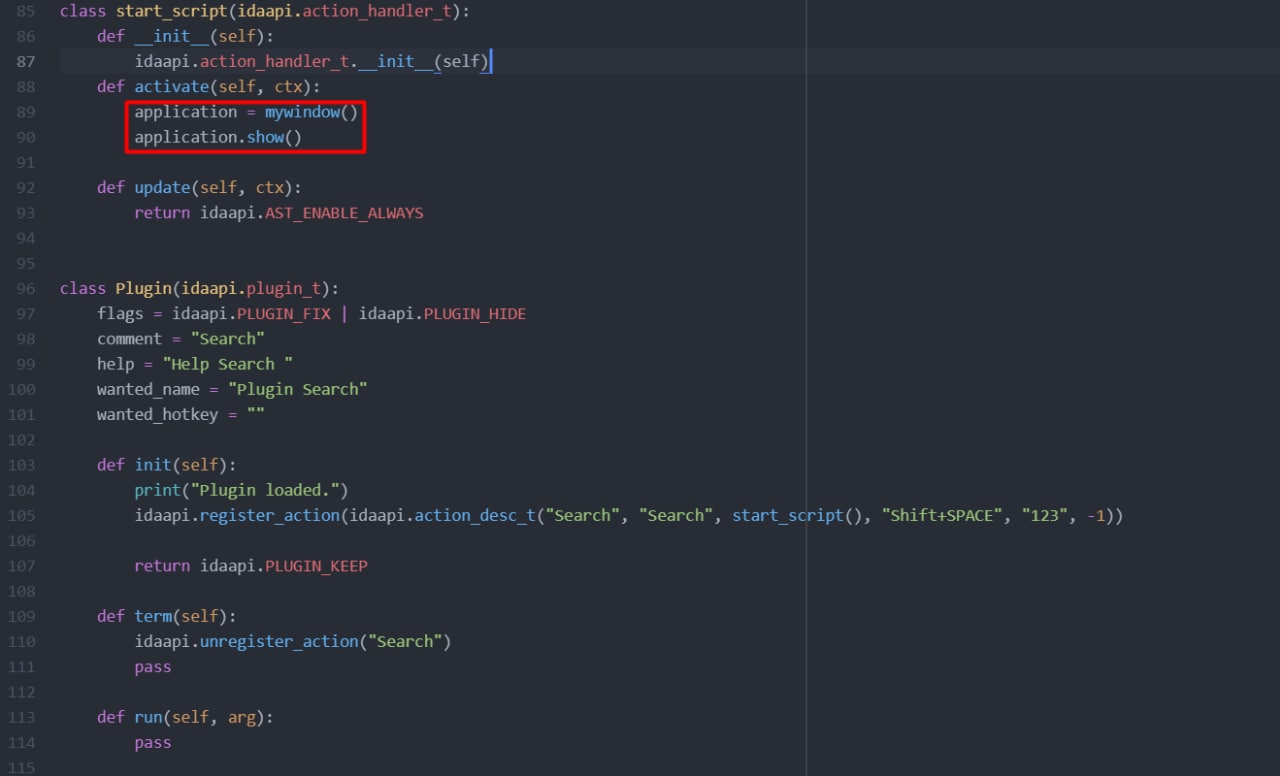Click the "Help Search " string literal
This screenshot has width=1280, height=776.
[x=228, y=364]
